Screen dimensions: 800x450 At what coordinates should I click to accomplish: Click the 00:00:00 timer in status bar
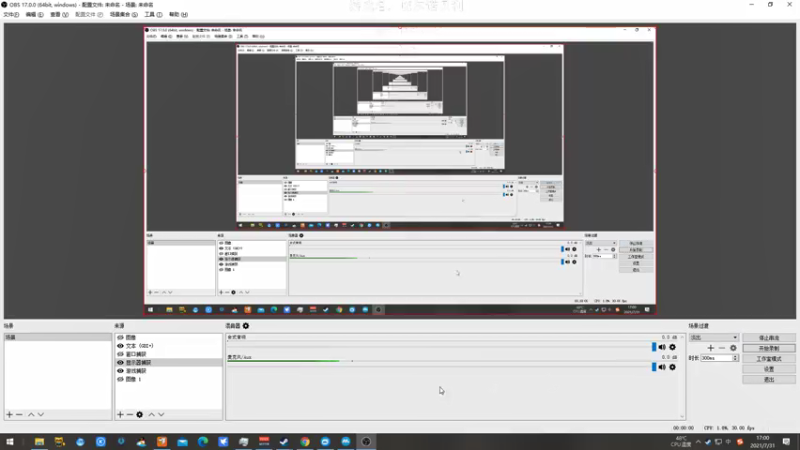coord(683,428)
